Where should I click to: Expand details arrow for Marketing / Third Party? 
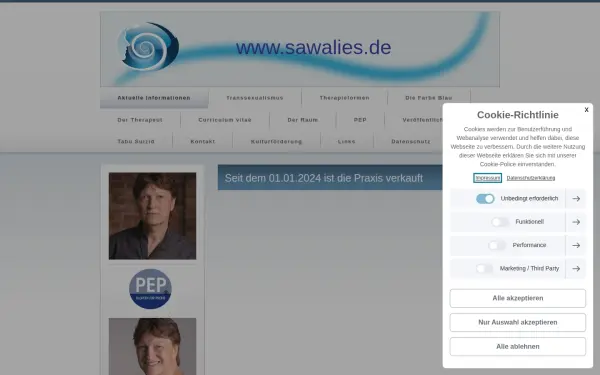click(576, 269)
